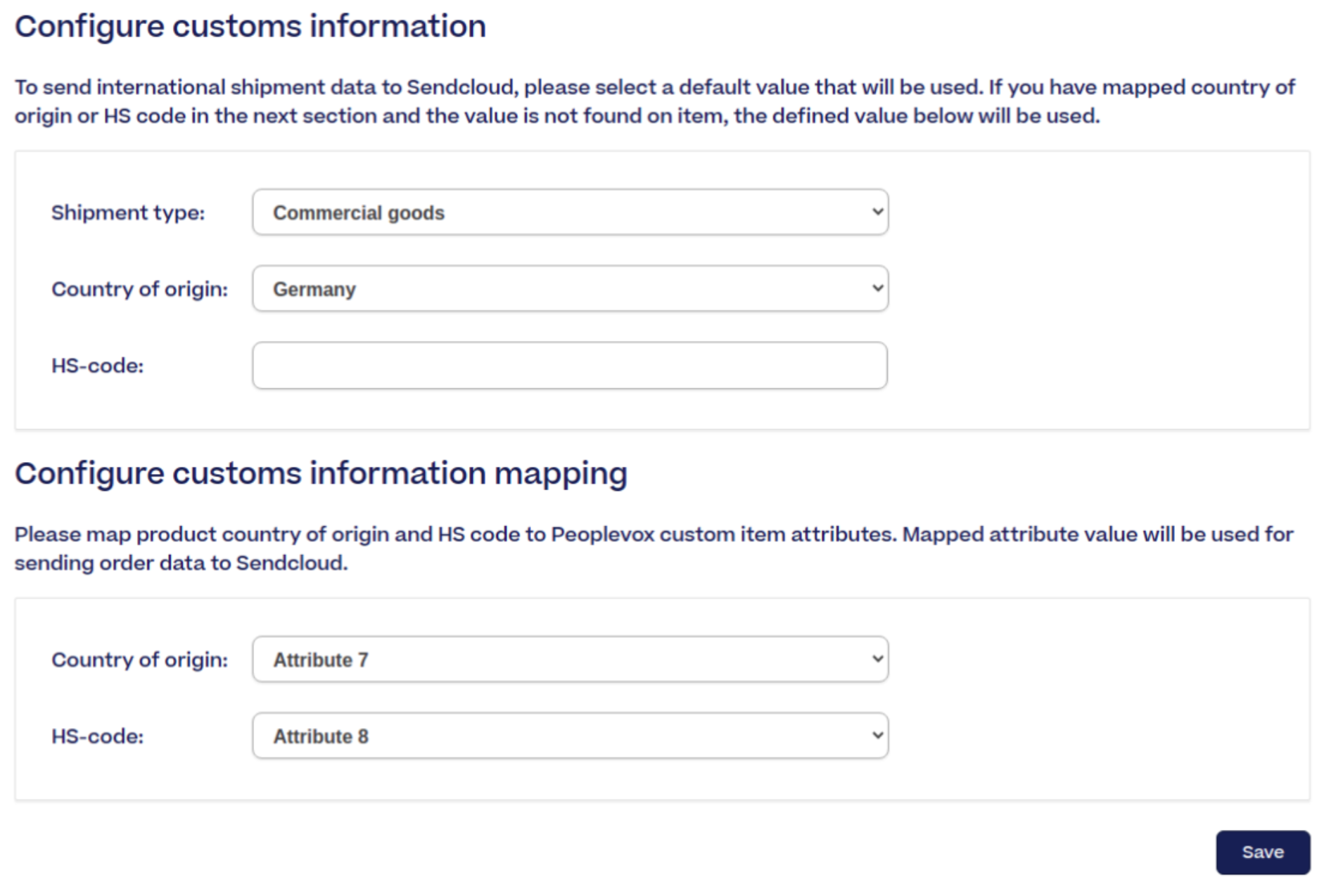Click the 'Configure customs information mapping' heading
The height and width of the screenshot is (896, 1324).
click(x=321, y=473)
